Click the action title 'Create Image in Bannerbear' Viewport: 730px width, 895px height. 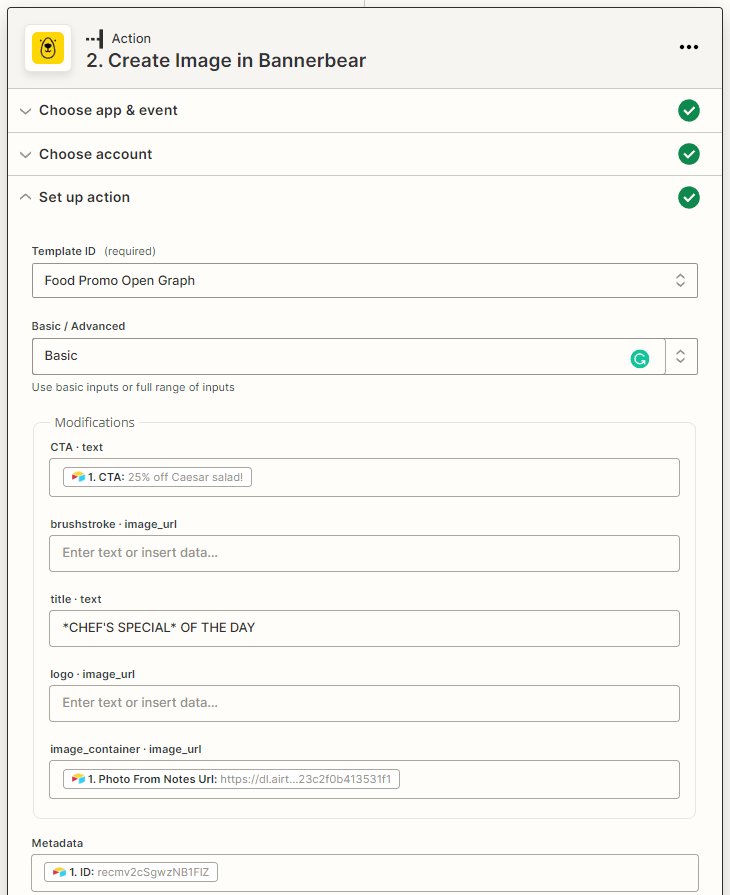(226, 60)
